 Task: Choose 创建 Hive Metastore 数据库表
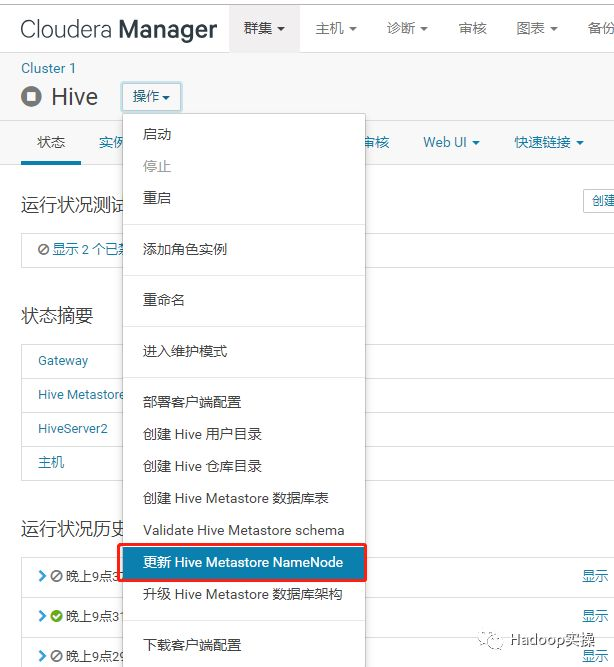tap(244, 498)
